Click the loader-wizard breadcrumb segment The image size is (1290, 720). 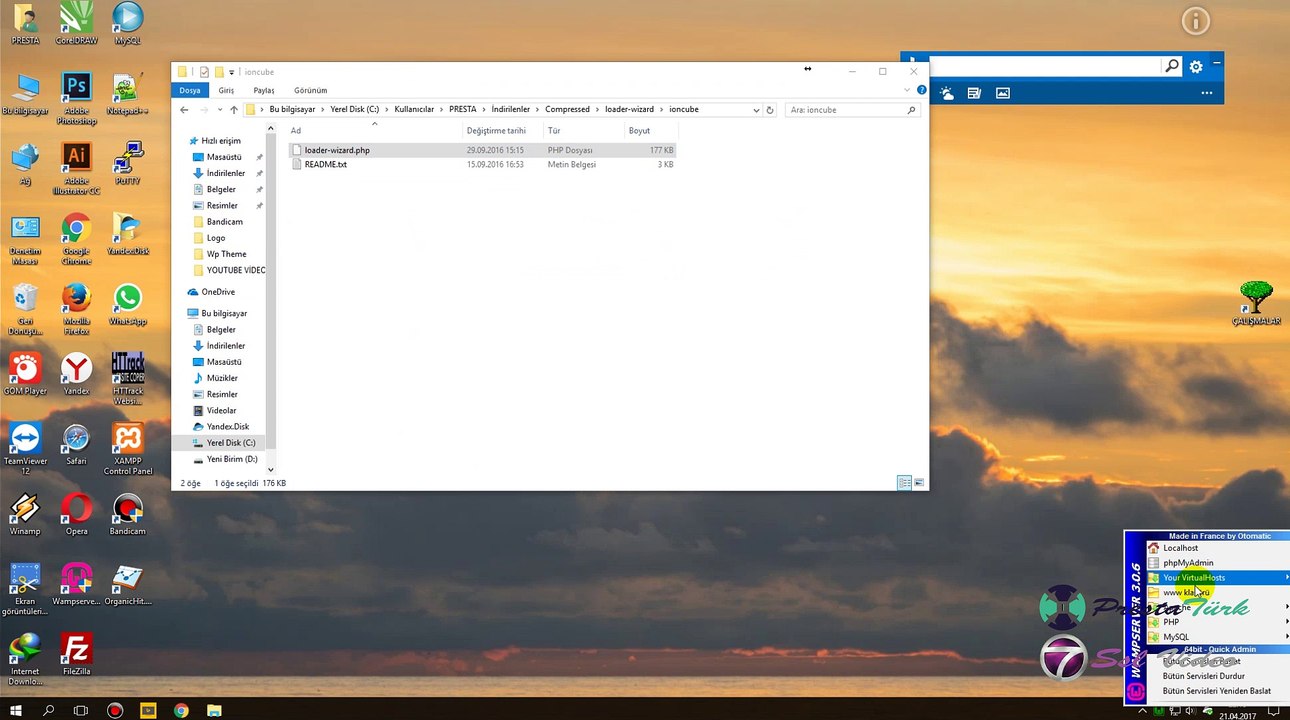pyautogui.click(x=629, y=110)
